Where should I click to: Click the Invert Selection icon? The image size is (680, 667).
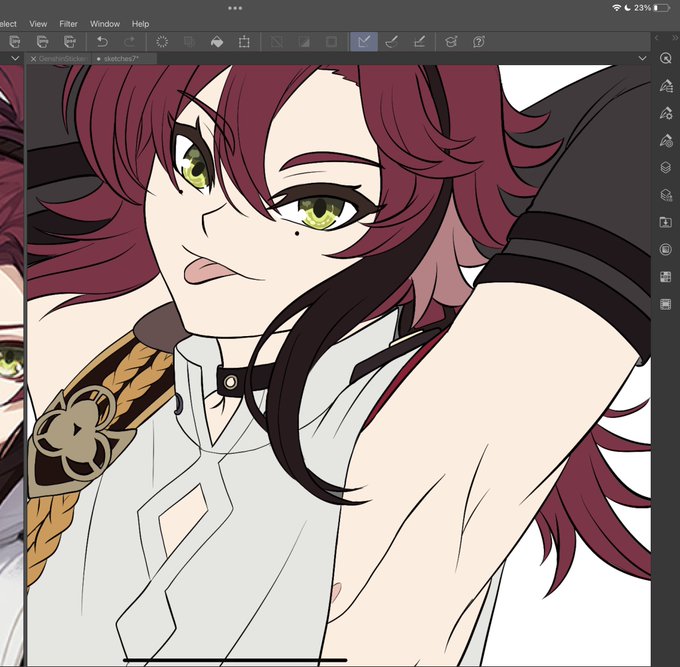[304, 42]
